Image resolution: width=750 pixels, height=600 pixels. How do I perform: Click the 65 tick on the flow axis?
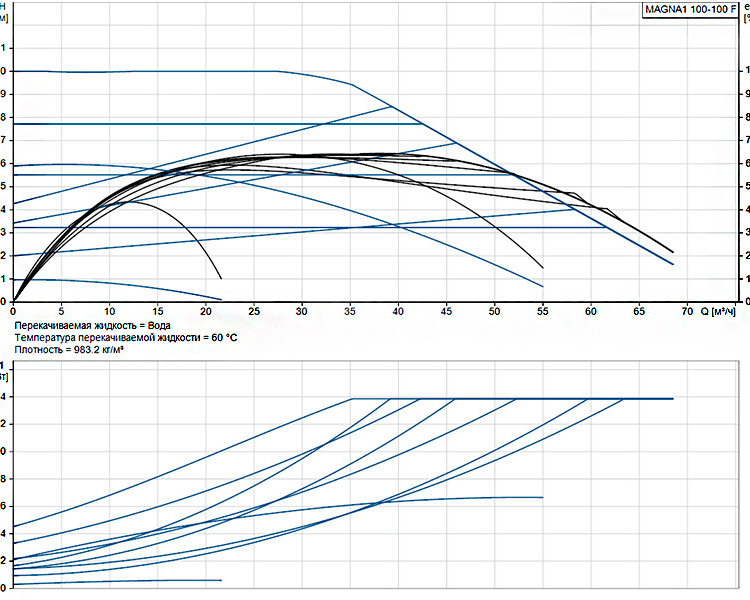639,311
